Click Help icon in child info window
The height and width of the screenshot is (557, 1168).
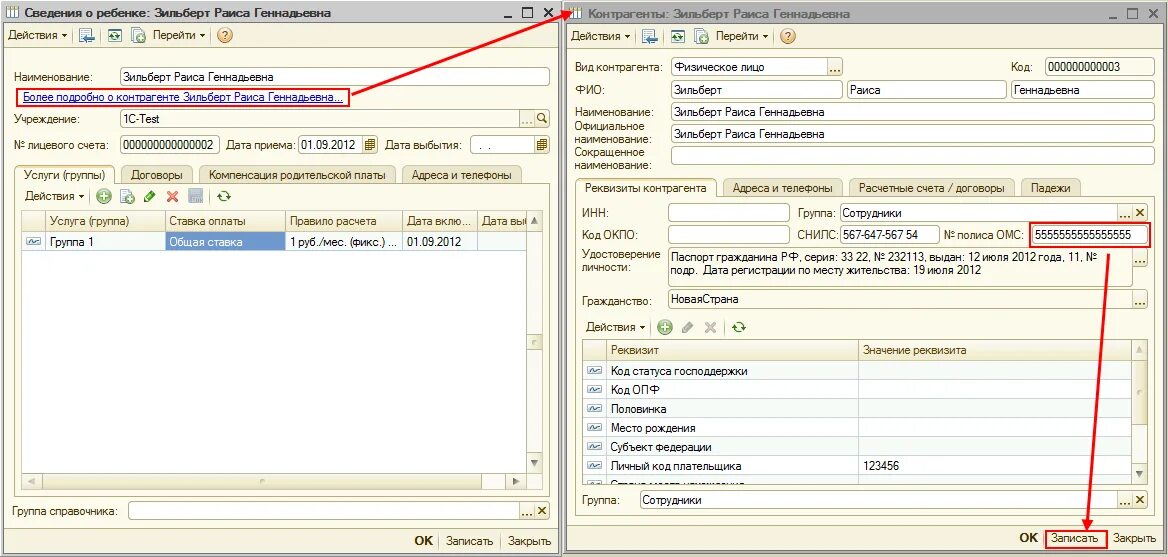[224, 35]
